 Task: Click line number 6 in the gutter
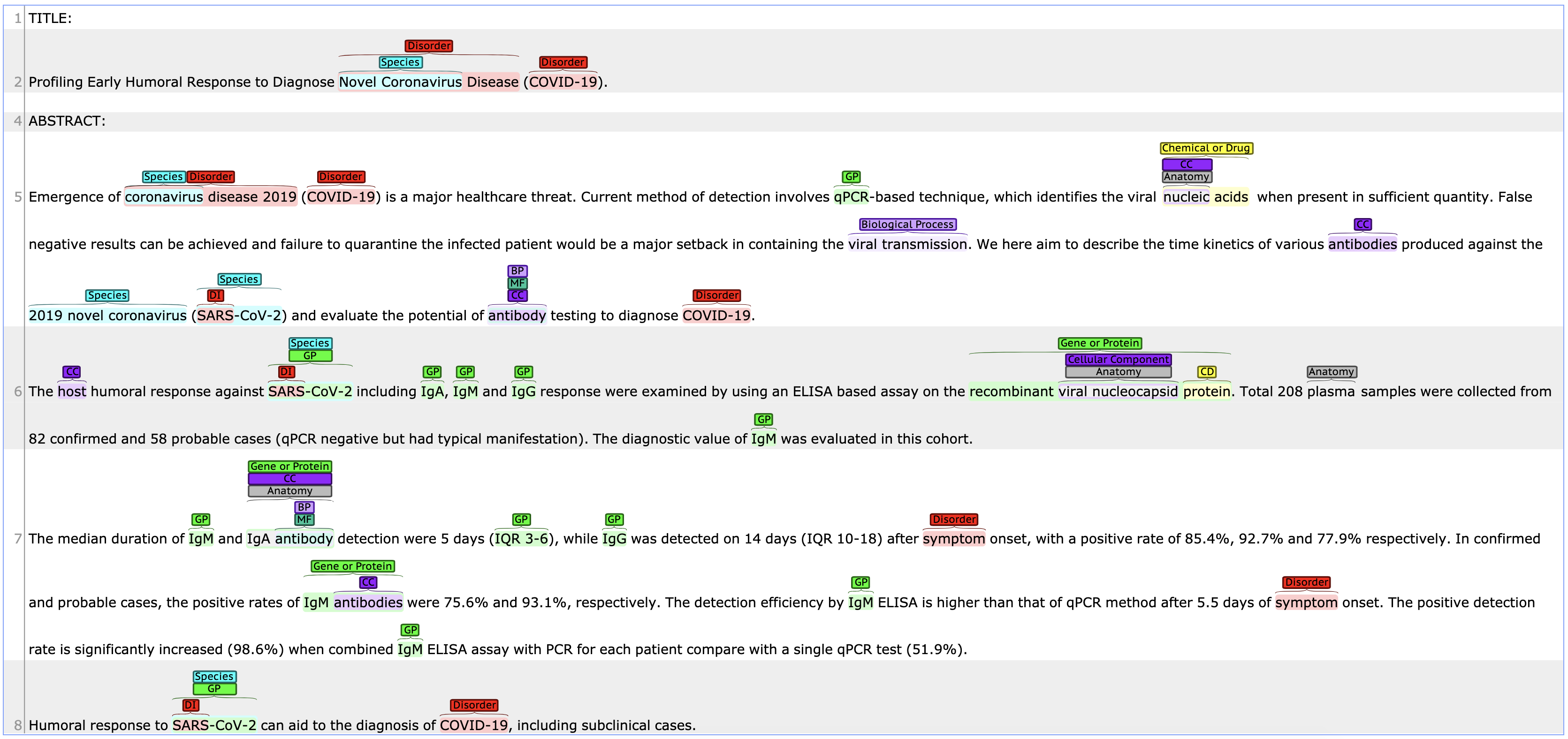click(18, 392)
